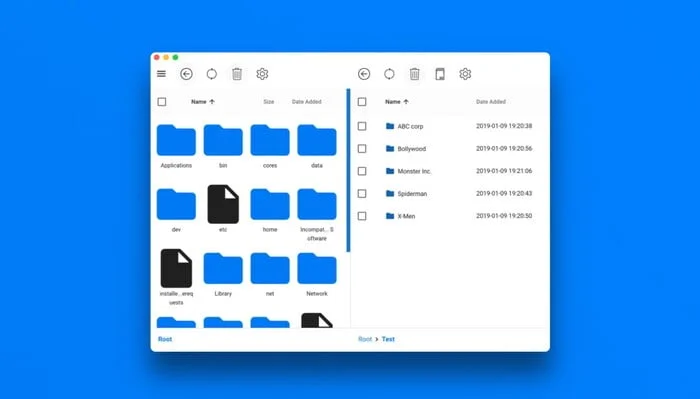Select the cores folder
Screen dimensions: 700x399
(x=270, y=140)
